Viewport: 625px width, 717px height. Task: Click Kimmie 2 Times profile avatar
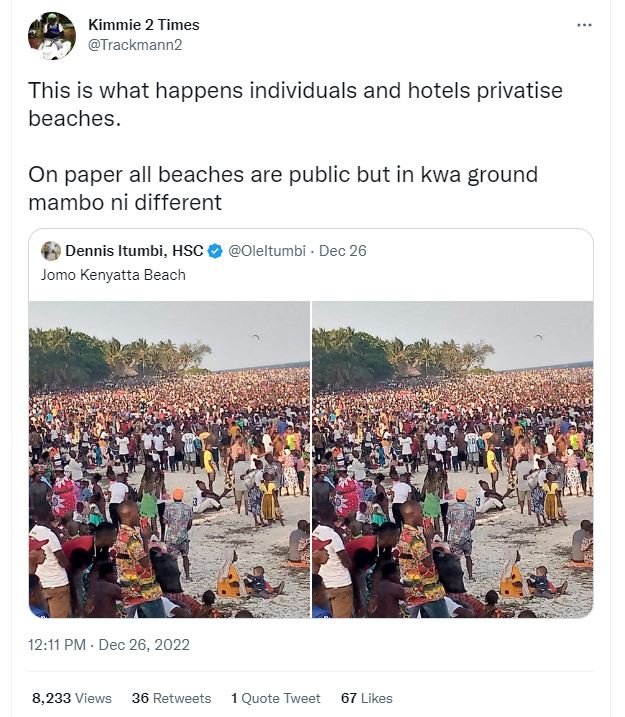coord(52,35)
